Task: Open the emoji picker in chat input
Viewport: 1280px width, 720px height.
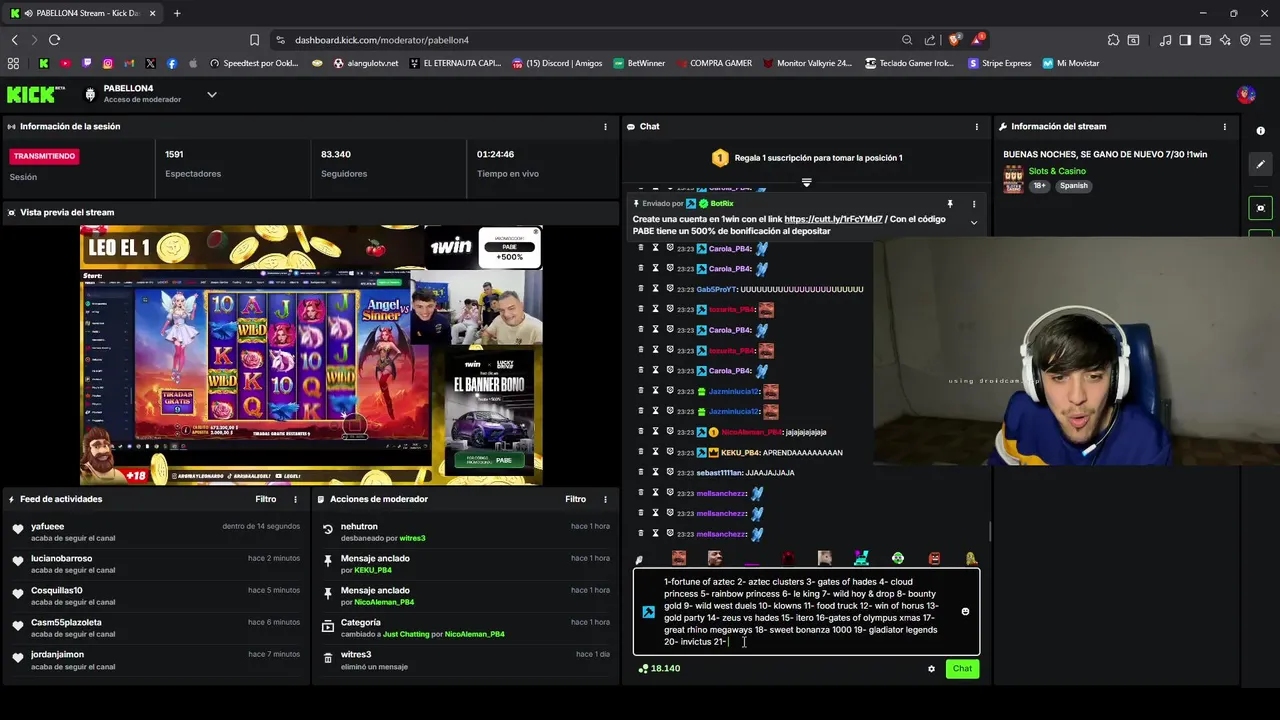Action: [965, 611]
